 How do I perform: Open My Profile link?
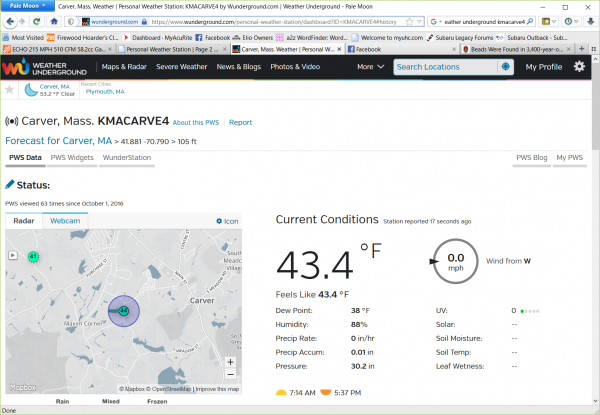[544, 67]
